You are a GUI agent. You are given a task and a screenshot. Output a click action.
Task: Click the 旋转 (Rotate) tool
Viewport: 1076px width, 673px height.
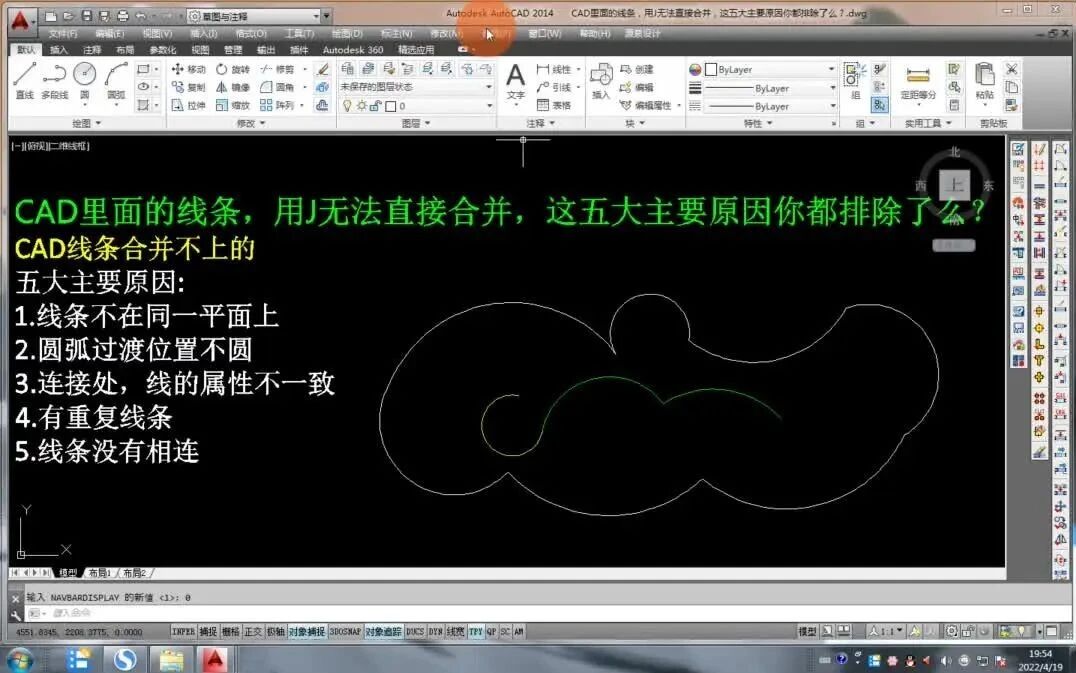point(233,69)
